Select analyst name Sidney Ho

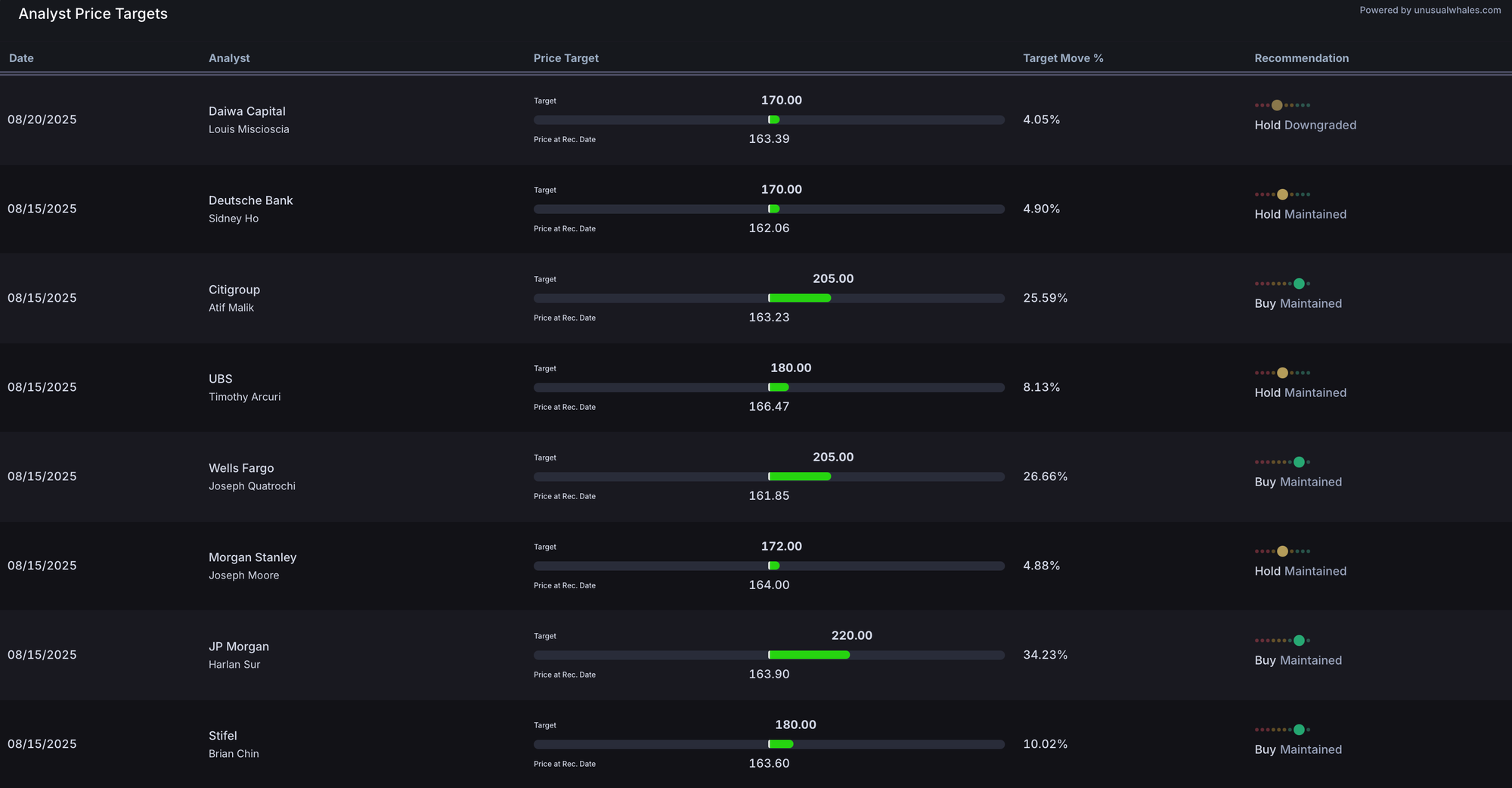pos(234,219)
